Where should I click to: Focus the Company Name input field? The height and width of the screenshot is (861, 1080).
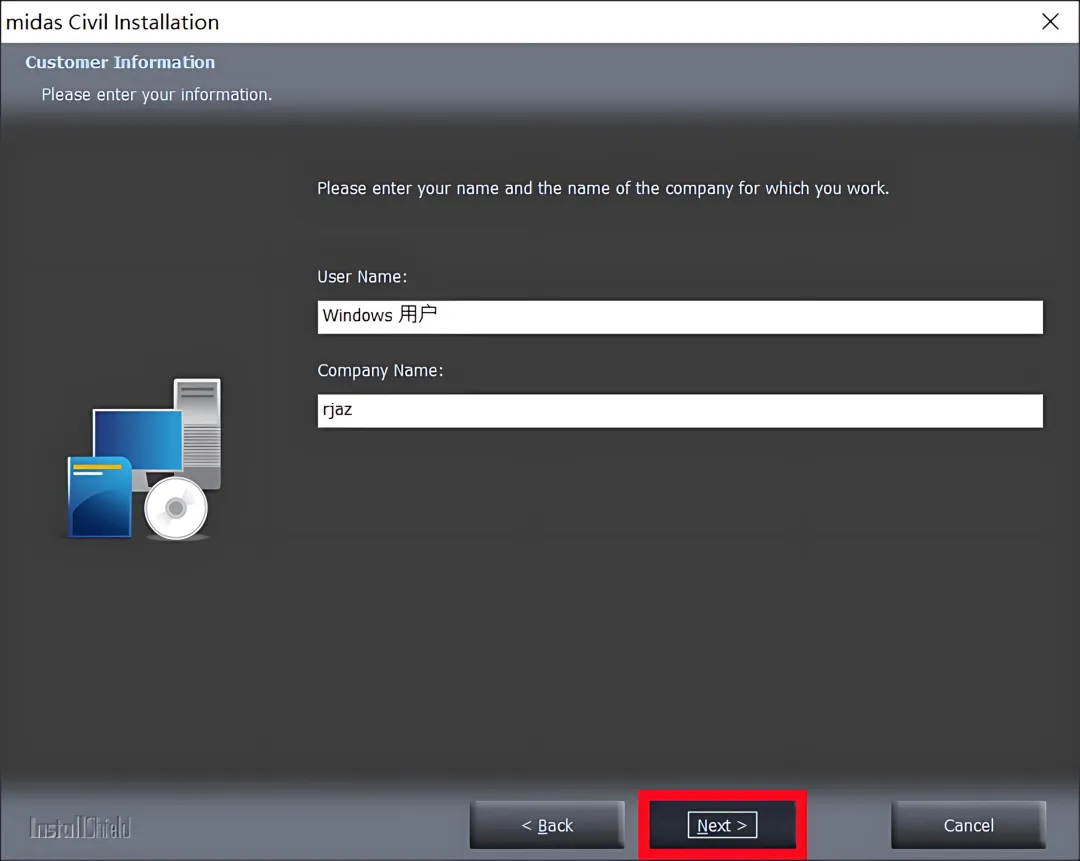[x=680, y=411]
